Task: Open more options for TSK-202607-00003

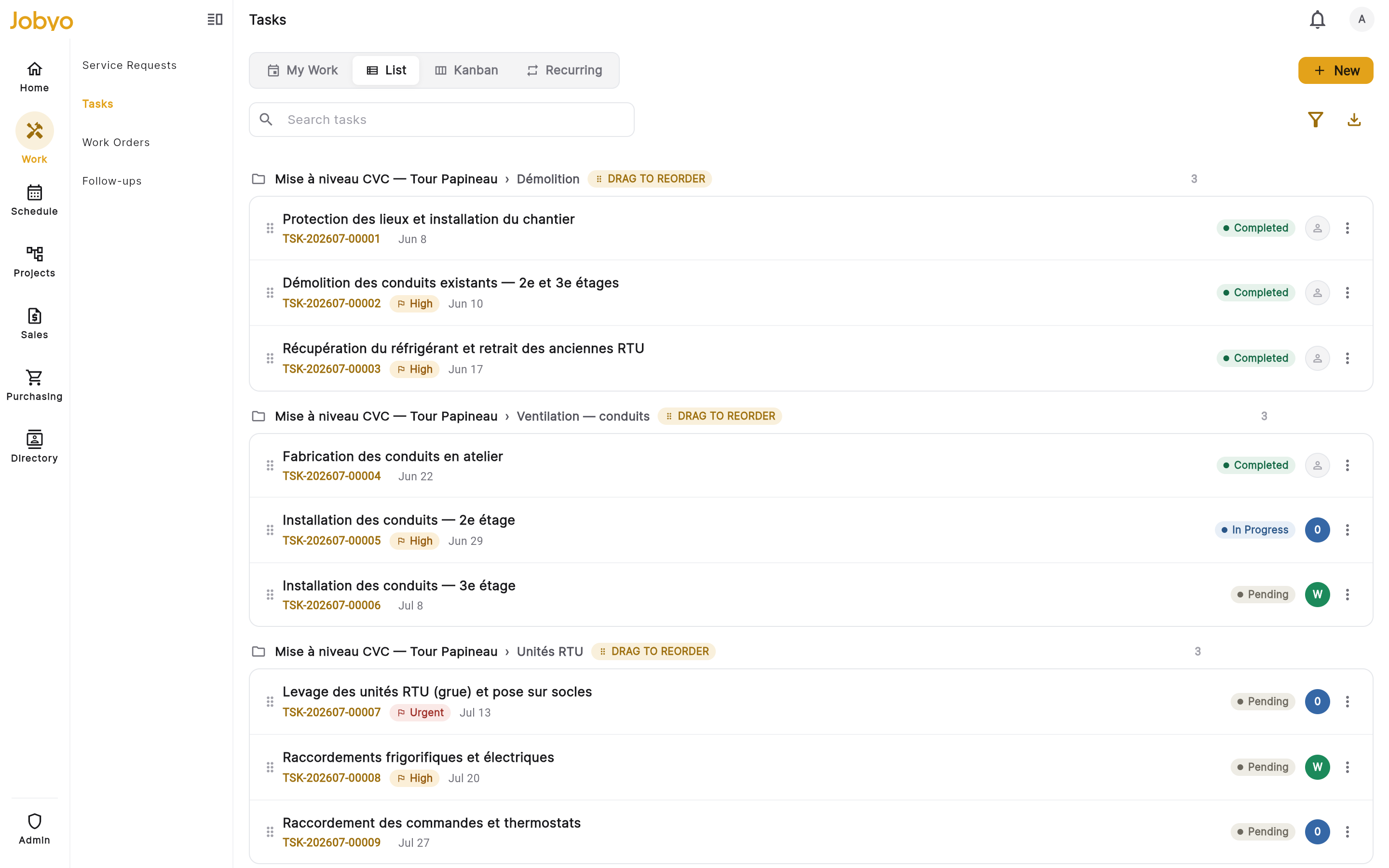Action: (x=1347, y=358)
